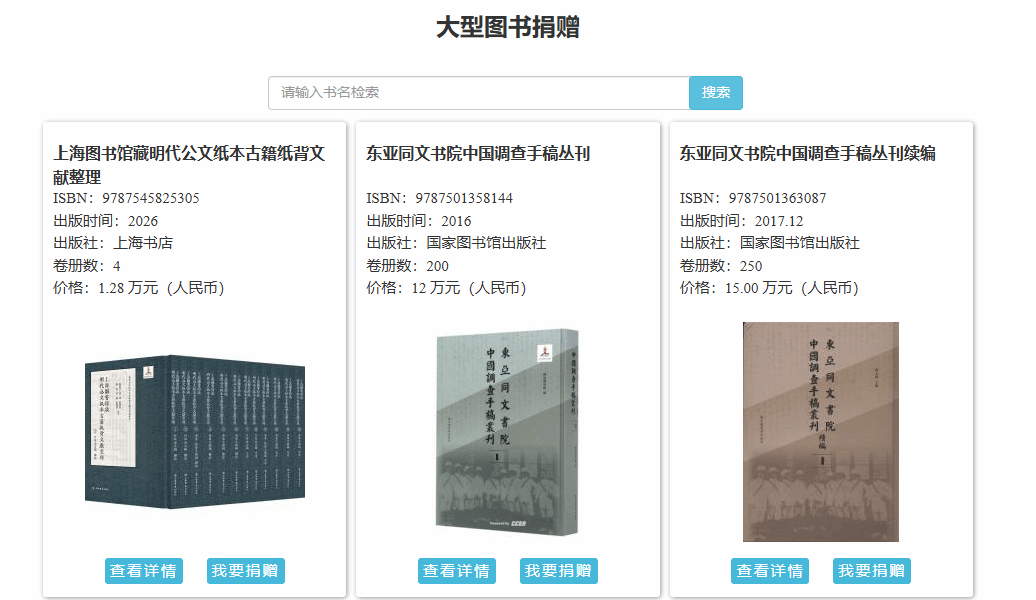The width and height of the screenshot is (1036, 600).
Task: Click the title 东亚同文书院中国调查手稿丛刊续编
Action: (808, 154)
